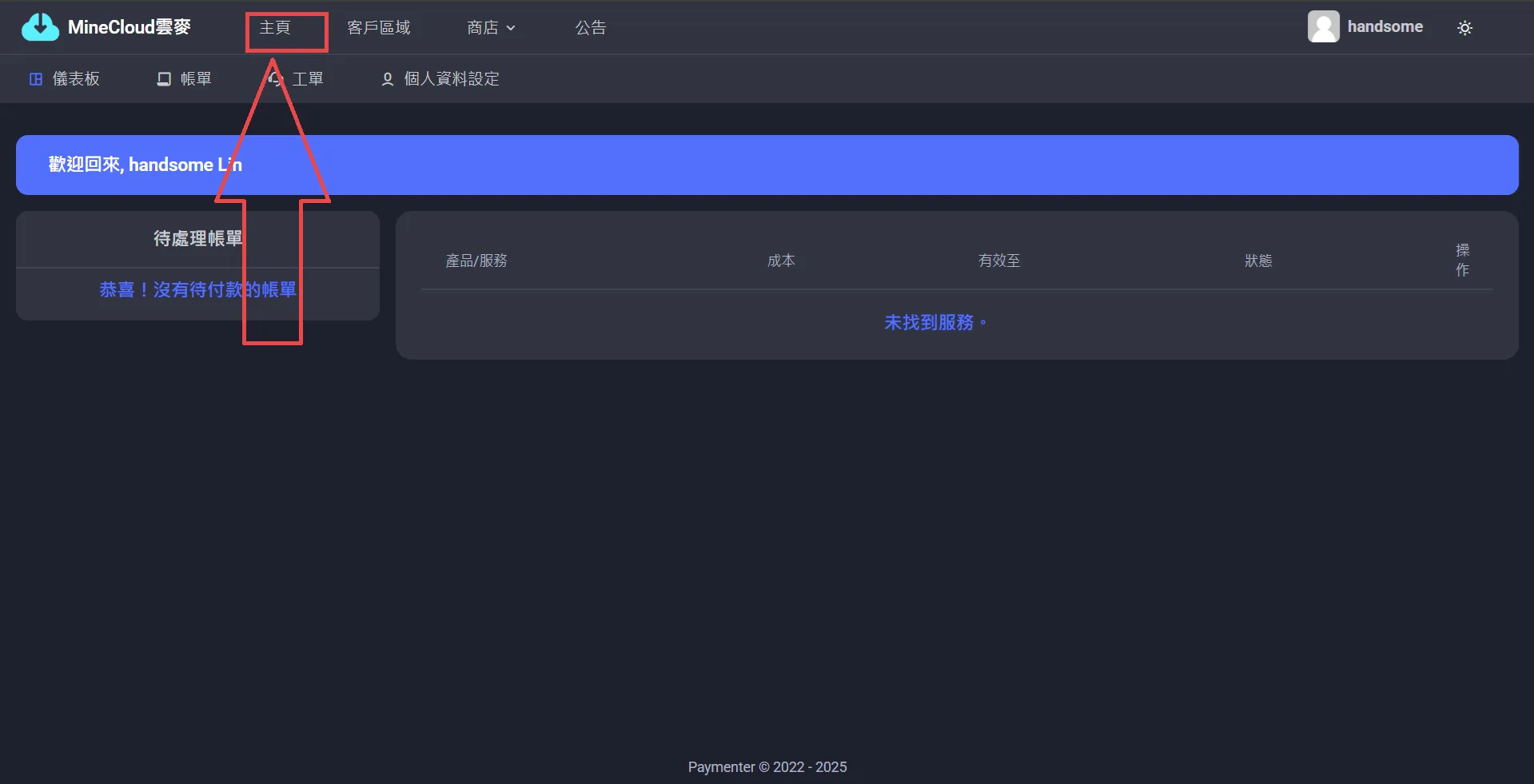Click the 有效至 column header
1534x784 pixels.
[999, 261]
